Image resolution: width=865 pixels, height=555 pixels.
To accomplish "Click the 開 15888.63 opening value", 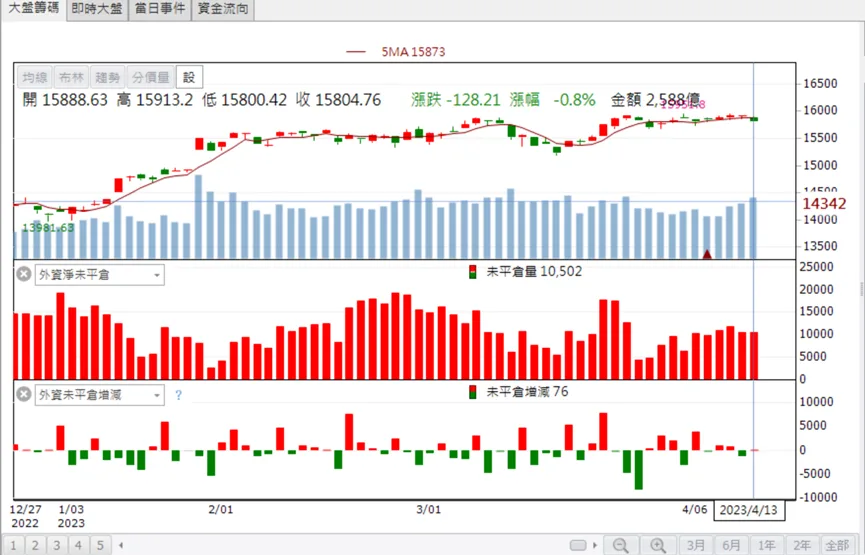I will 65,100.
